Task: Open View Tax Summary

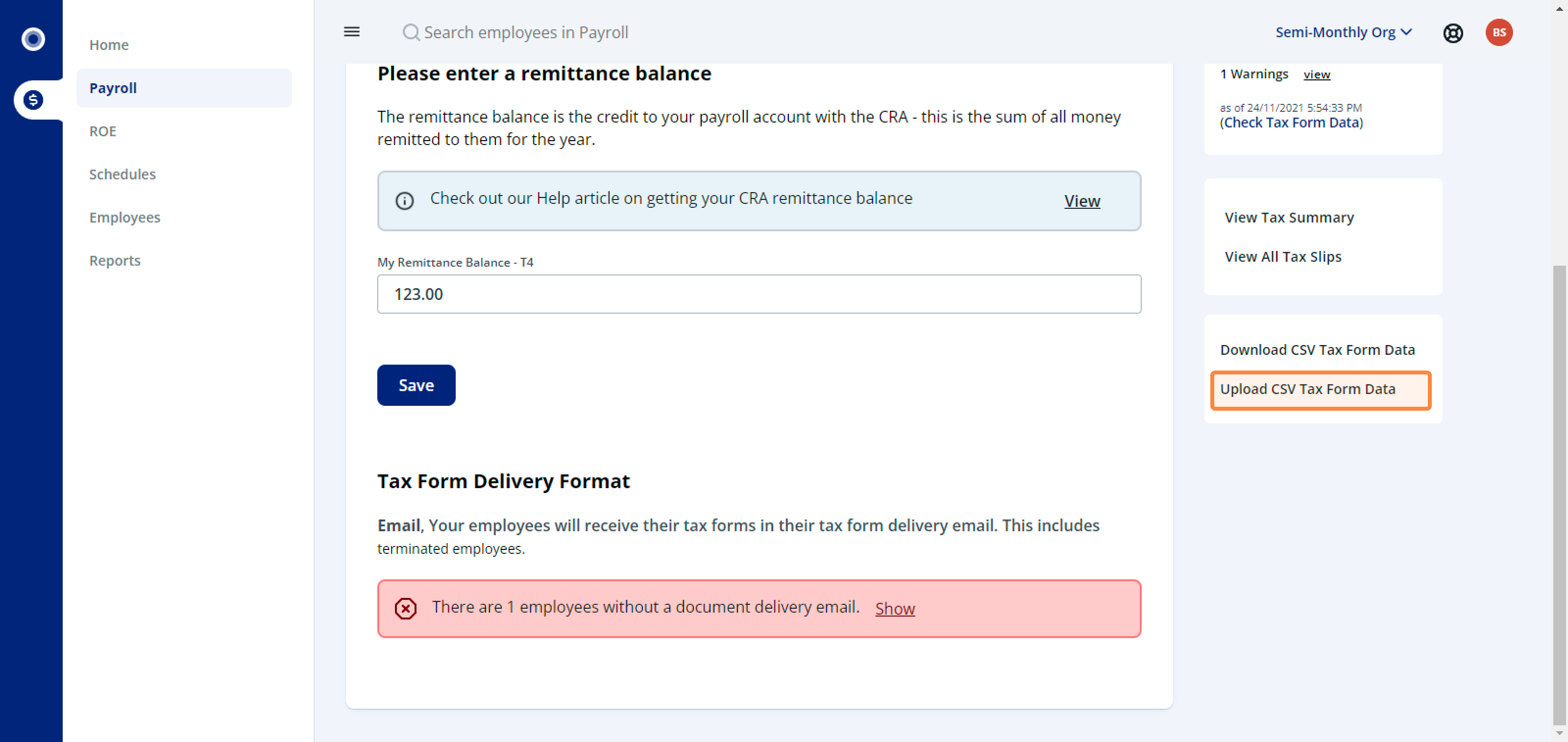Action: [1289, 217]
